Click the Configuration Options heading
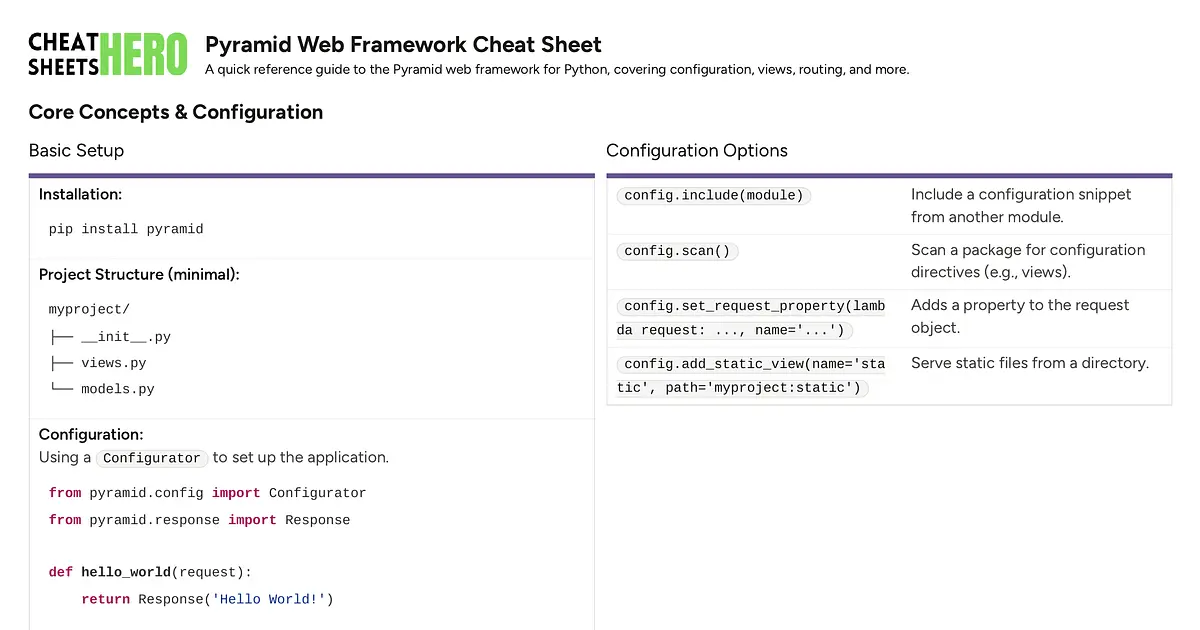Viewport: 1200px width, 630px height. coord(697,150)
